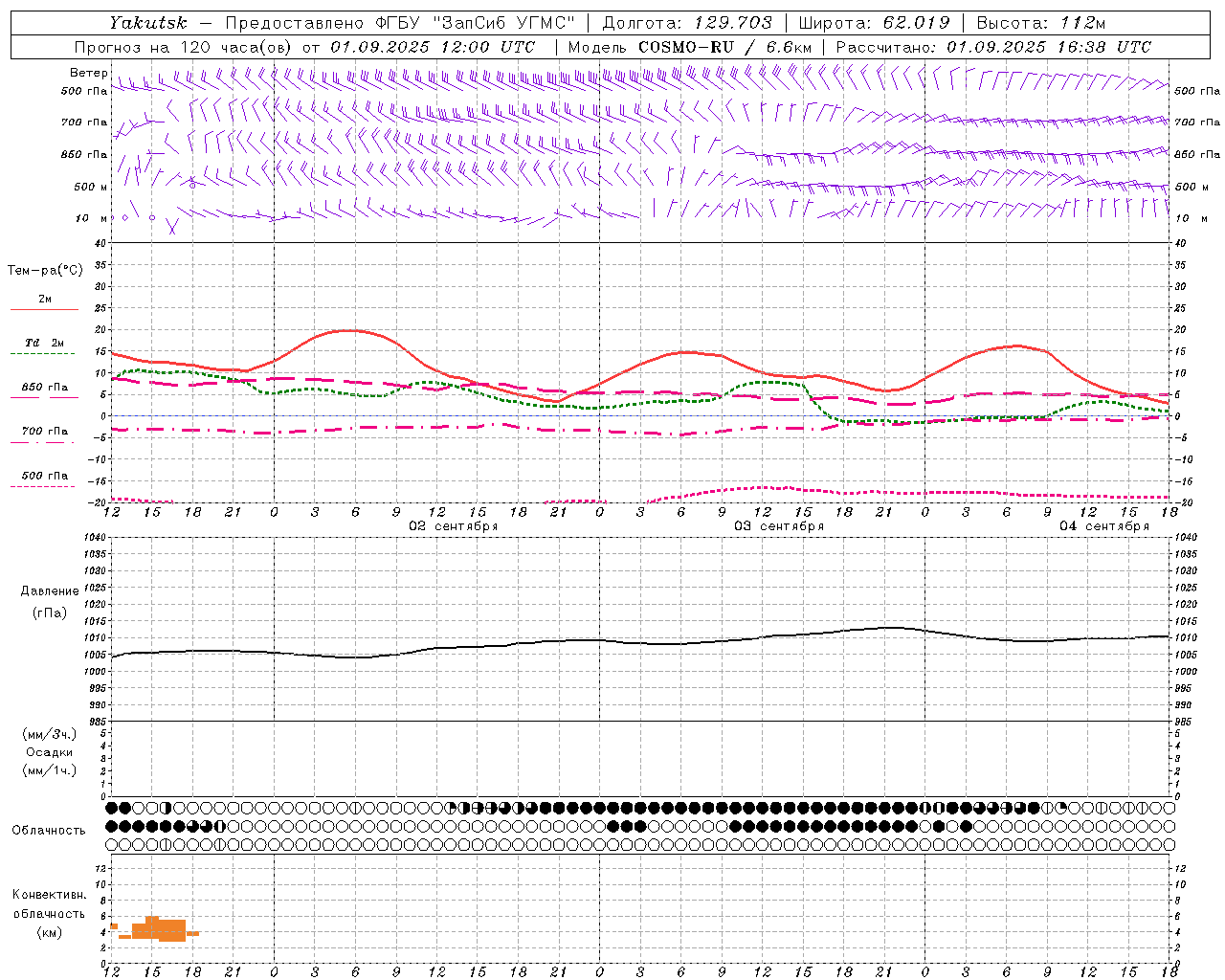This screenshot has width=1225, height=980.
Task: Click the '2м' temperature legend entry
Action: [45, 300]
